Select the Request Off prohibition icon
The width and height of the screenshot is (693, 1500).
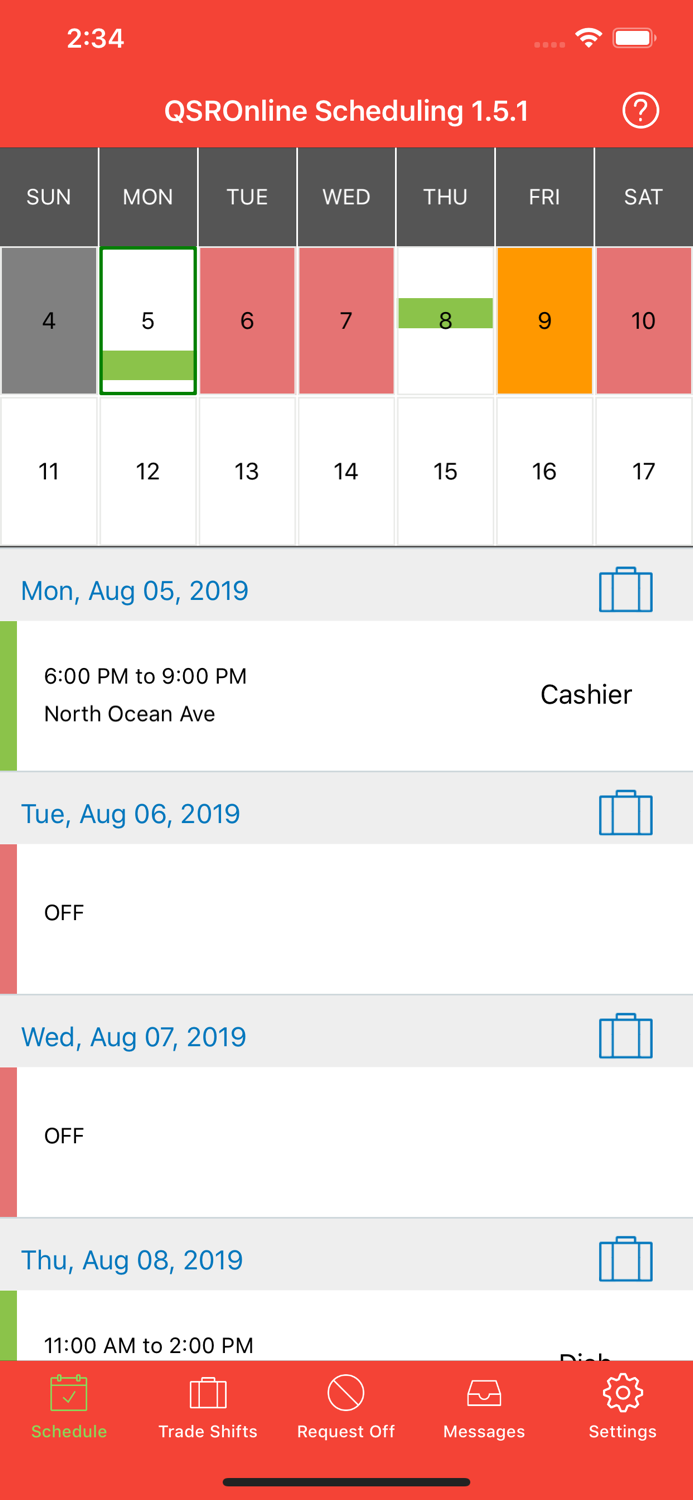click(x=346, y=1393)
